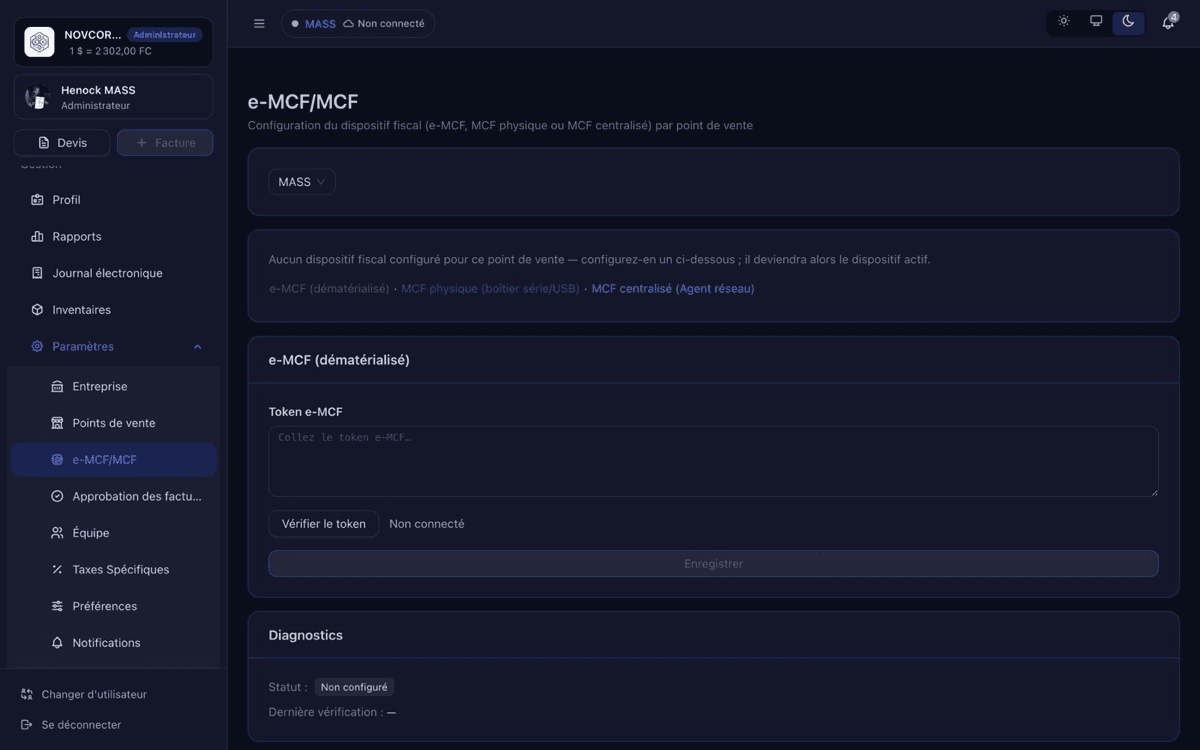
Task: Click the Journal électronique icon
Action: click(37, 273)
